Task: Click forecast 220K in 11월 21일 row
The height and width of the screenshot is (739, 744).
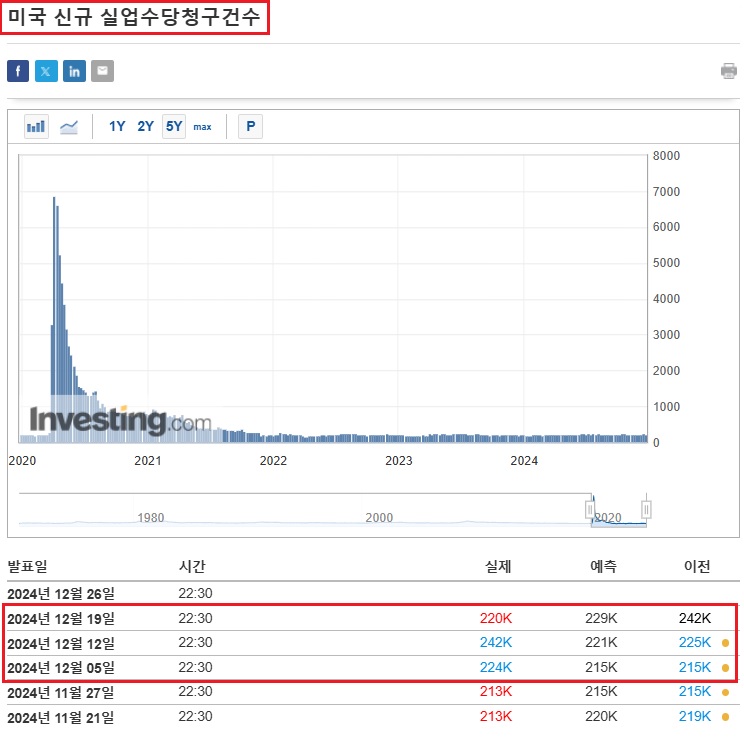Action: coord(601,716)
